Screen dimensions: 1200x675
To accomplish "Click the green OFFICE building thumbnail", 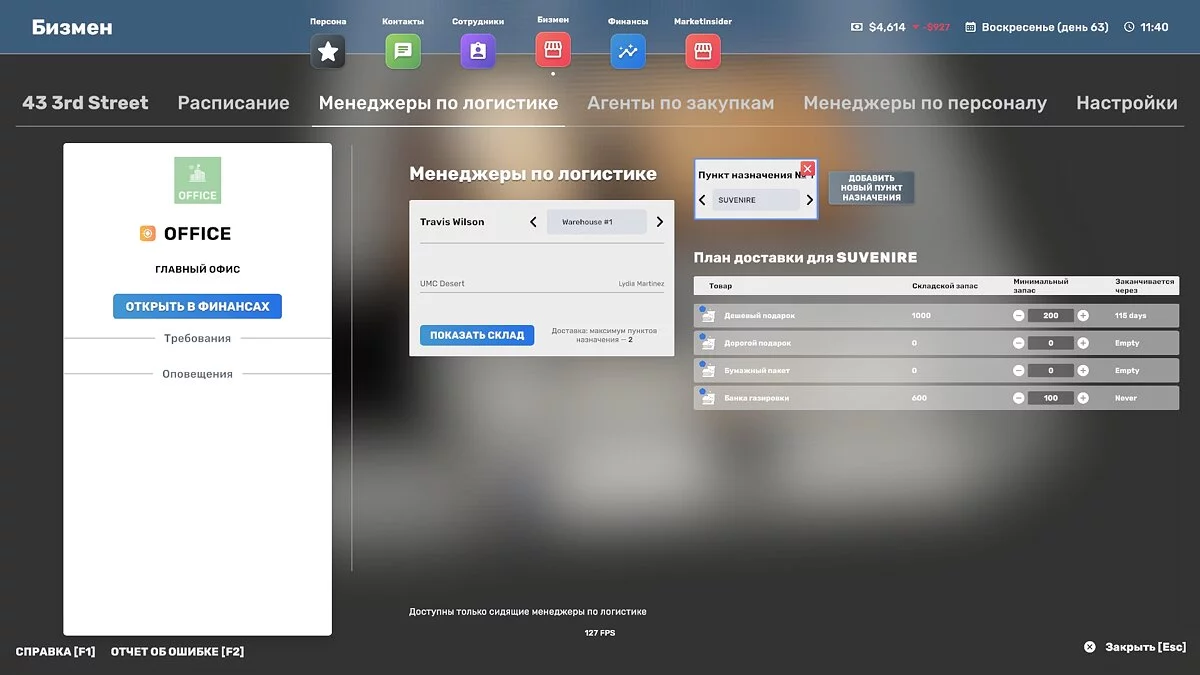I will click(197, 180).
